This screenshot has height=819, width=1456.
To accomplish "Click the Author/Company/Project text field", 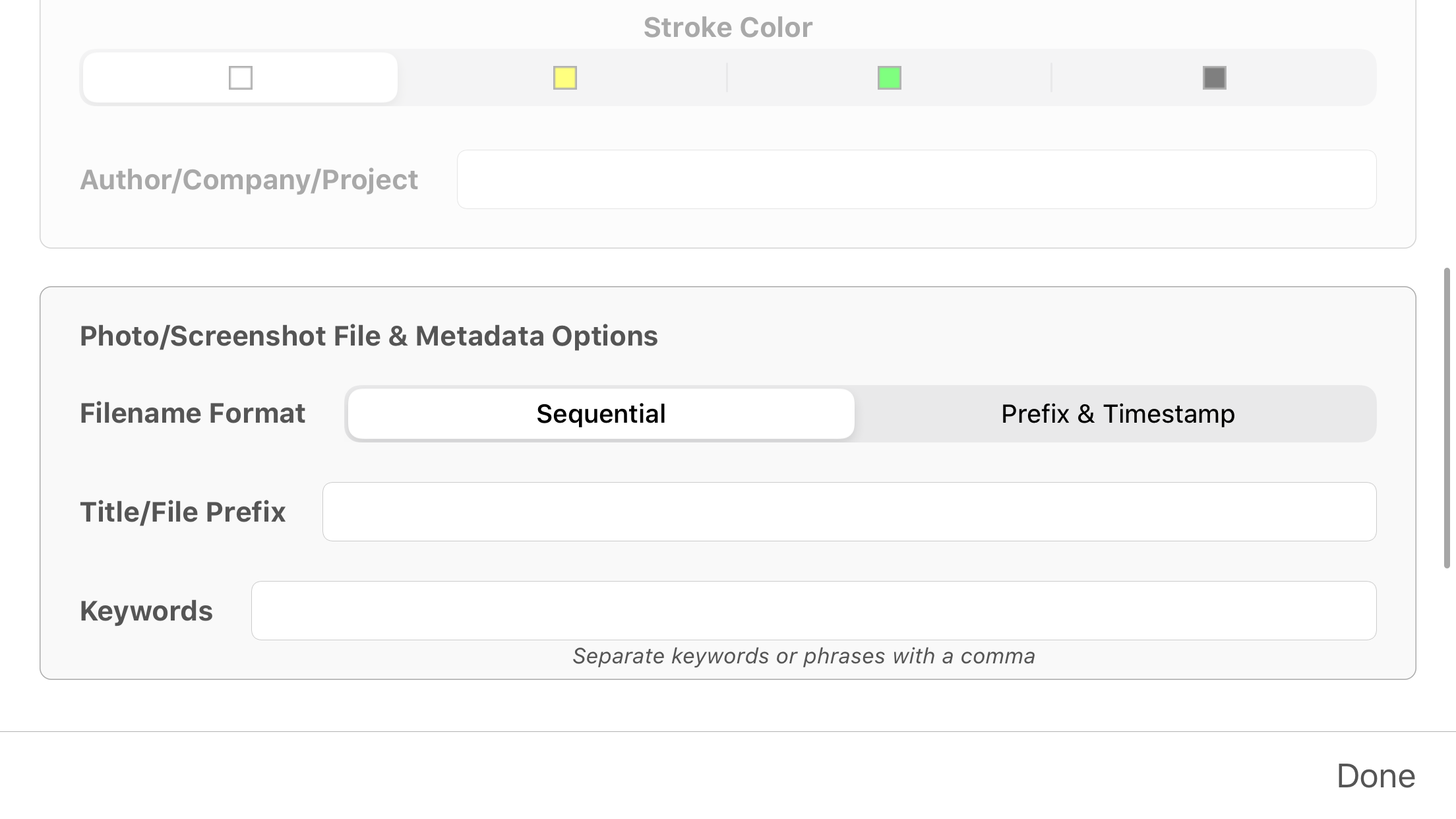I will (916, 179).
